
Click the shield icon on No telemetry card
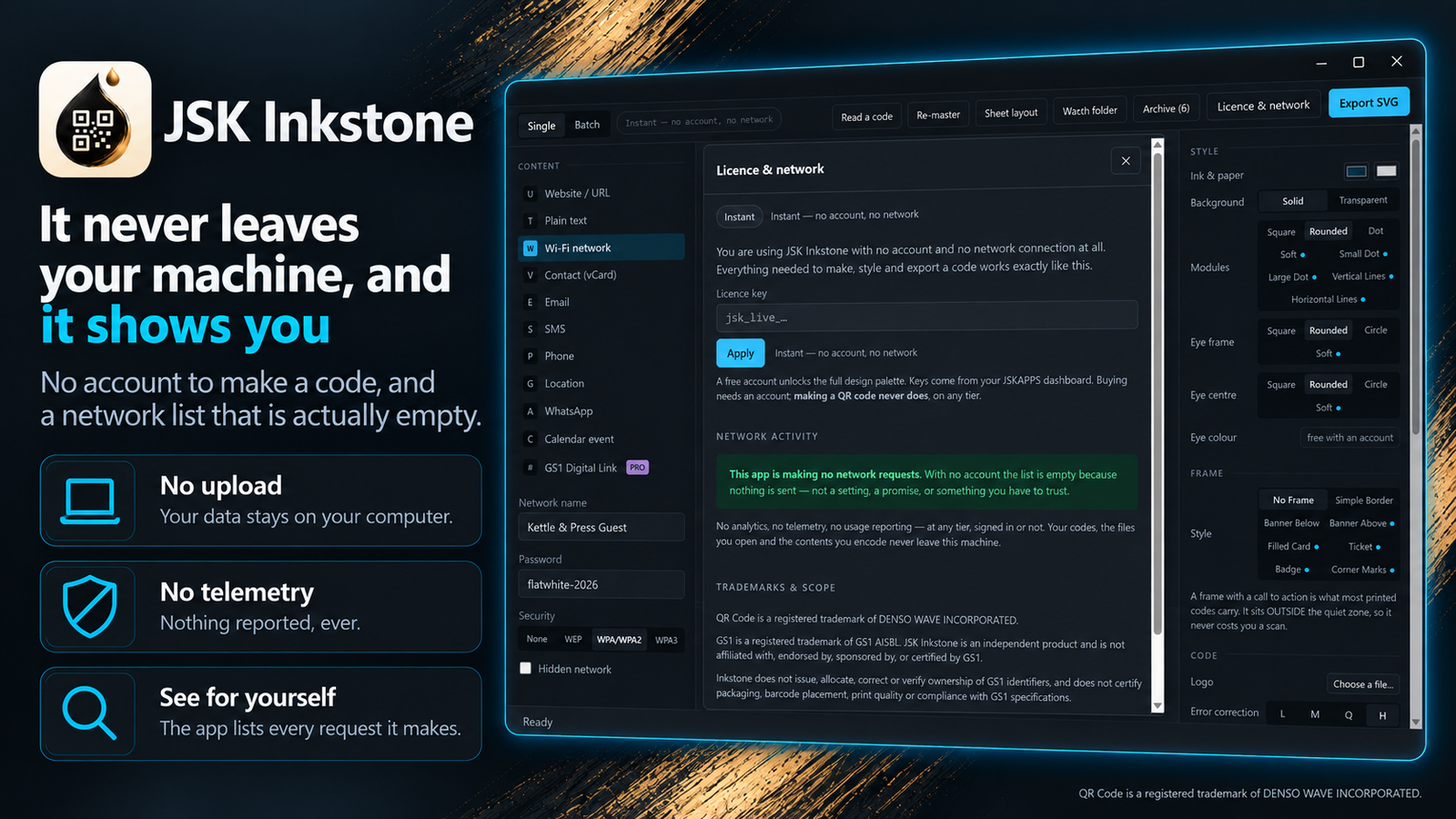[x=89, y=607]
